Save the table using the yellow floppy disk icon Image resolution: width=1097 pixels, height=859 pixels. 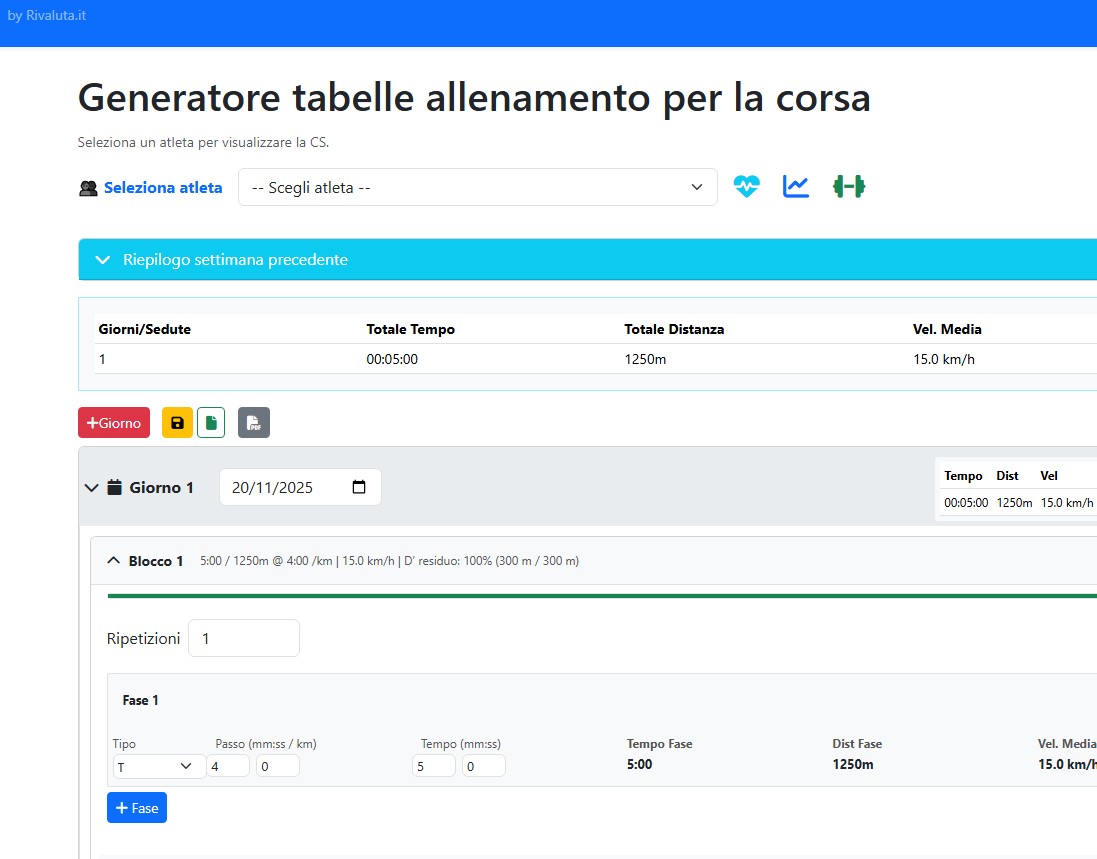click(177, 422)
